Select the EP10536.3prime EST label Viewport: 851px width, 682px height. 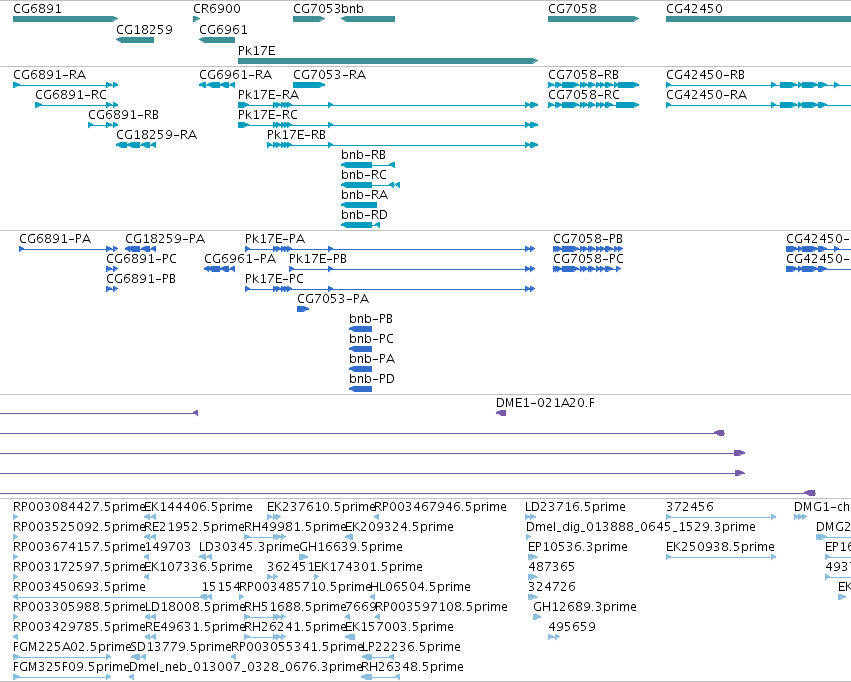pyautogui.click(x=577, y=547)
